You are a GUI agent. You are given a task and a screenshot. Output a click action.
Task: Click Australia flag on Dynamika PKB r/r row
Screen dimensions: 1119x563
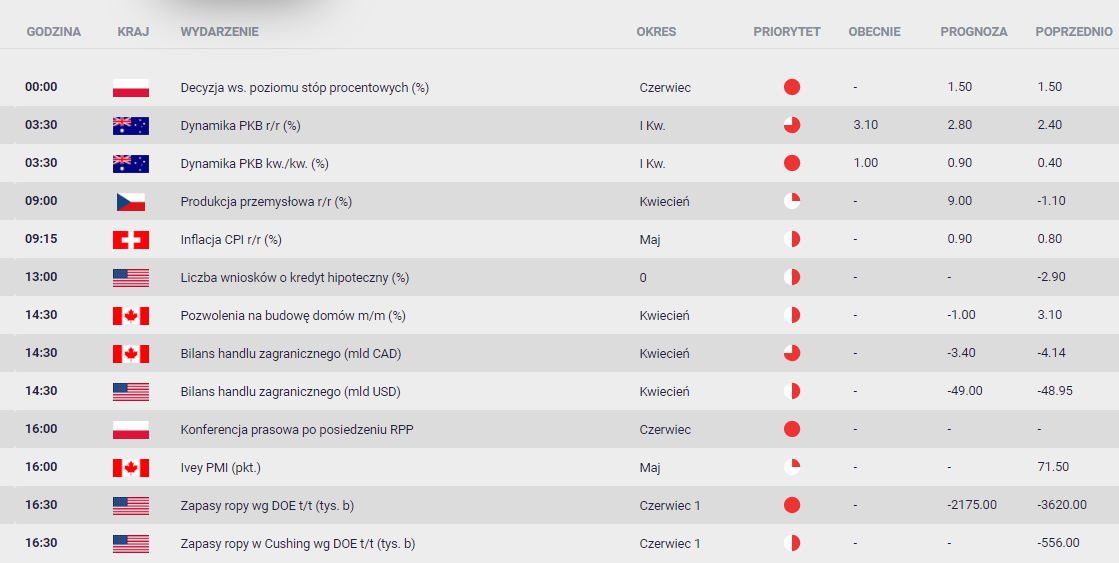point(131,126)
